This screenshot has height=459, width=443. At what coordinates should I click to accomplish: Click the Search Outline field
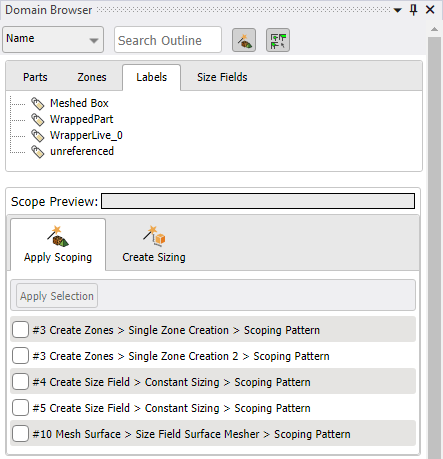tap(168, 40)
